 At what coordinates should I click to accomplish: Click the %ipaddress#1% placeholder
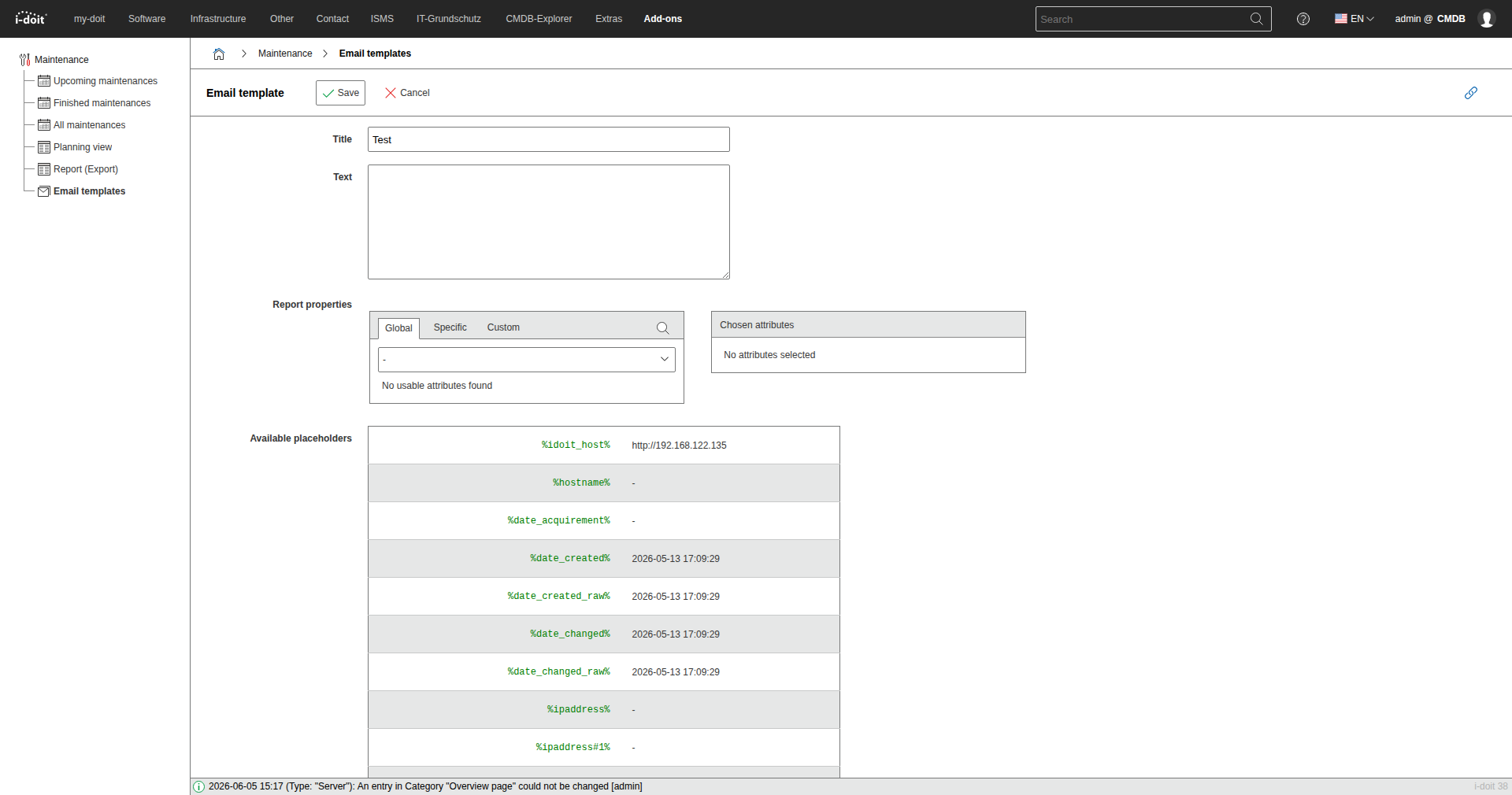pyautogui.click(x=573, y=748)
